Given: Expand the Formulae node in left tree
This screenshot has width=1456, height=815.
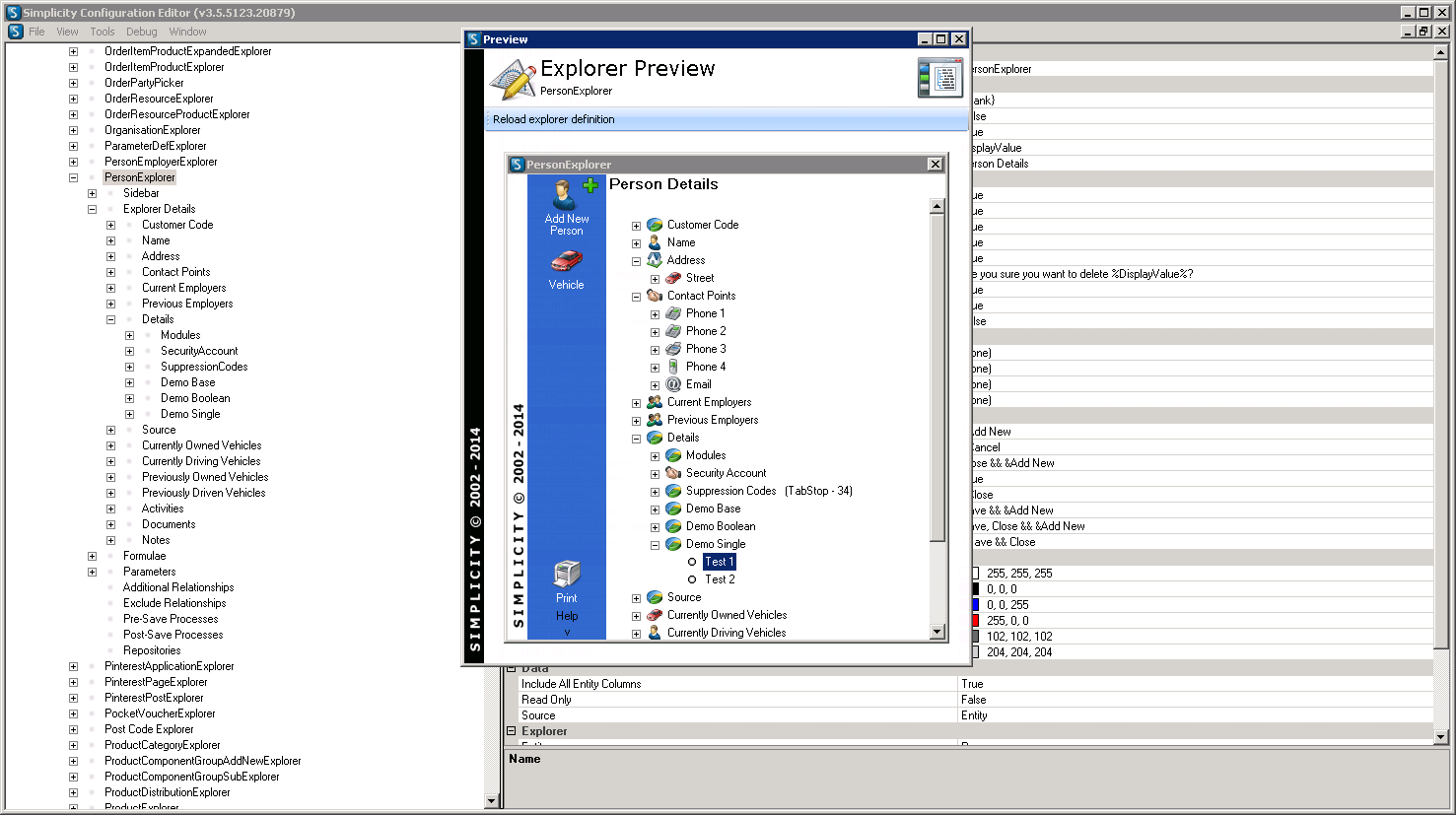Looking at the screenshot, I should [92, 556].
